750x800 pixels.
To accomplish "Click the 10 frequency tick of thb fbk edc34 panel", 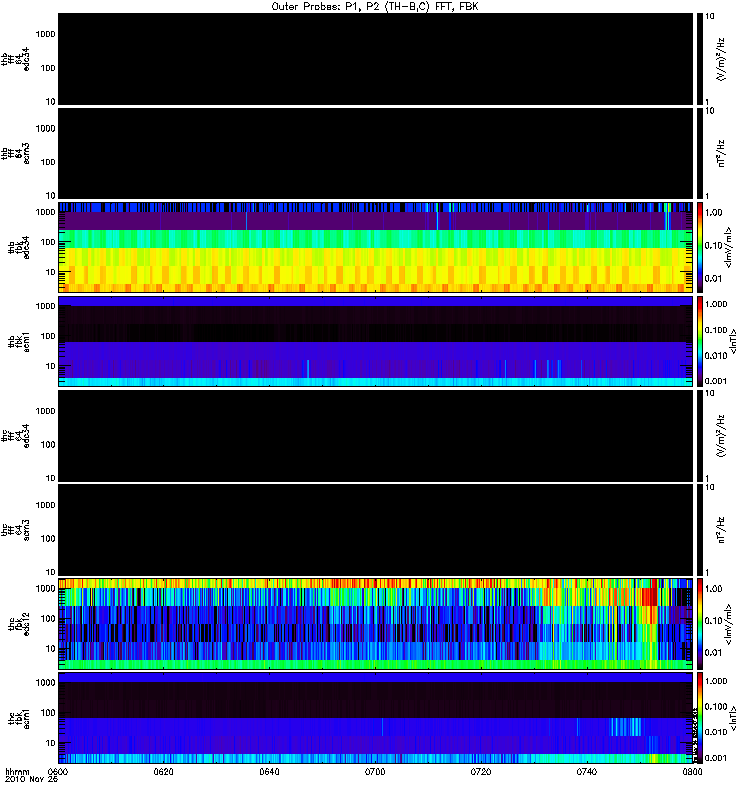I will click(51, 272).
